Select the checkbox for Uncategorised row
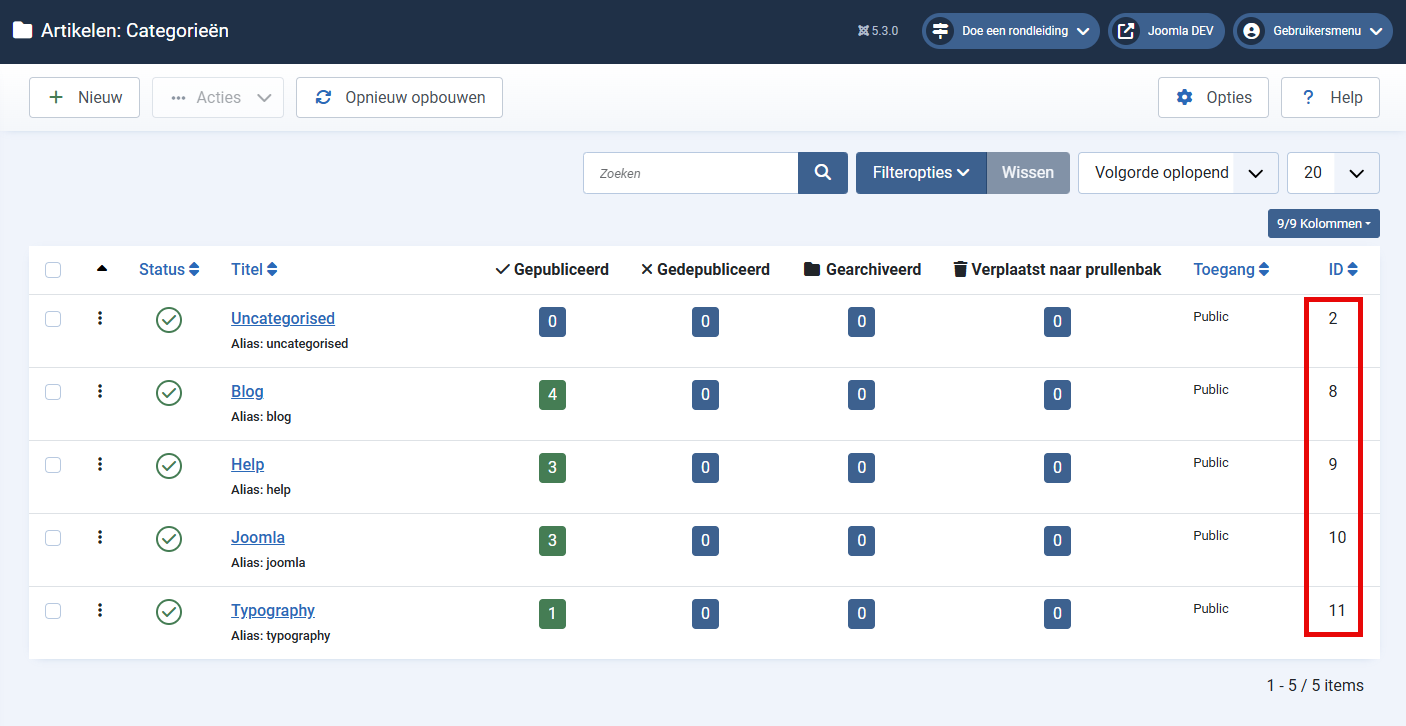The image size is (1406, 726). [53, 319]
